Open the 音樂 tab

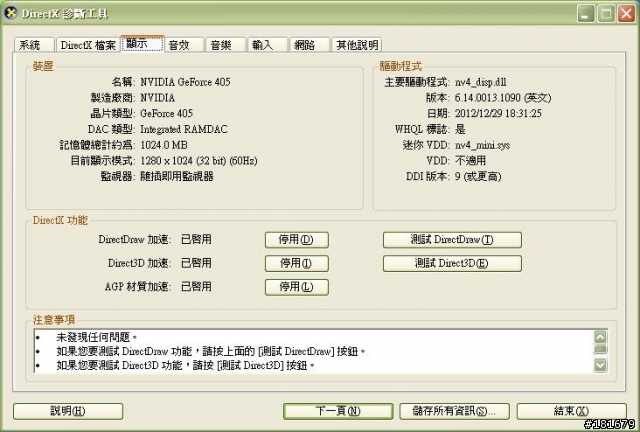click(226, 45)
